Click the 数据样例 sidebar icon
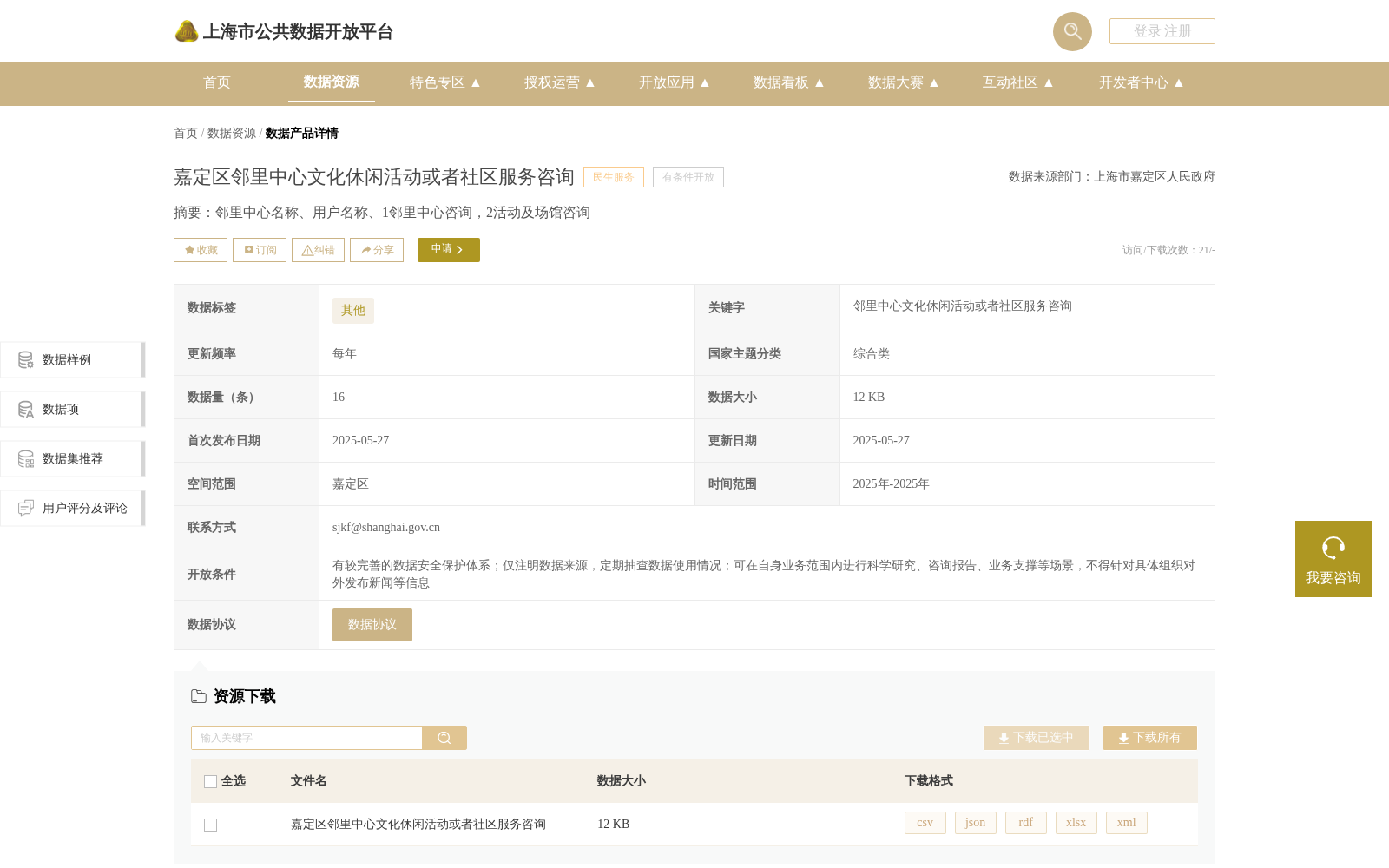 tap(26, 359)
